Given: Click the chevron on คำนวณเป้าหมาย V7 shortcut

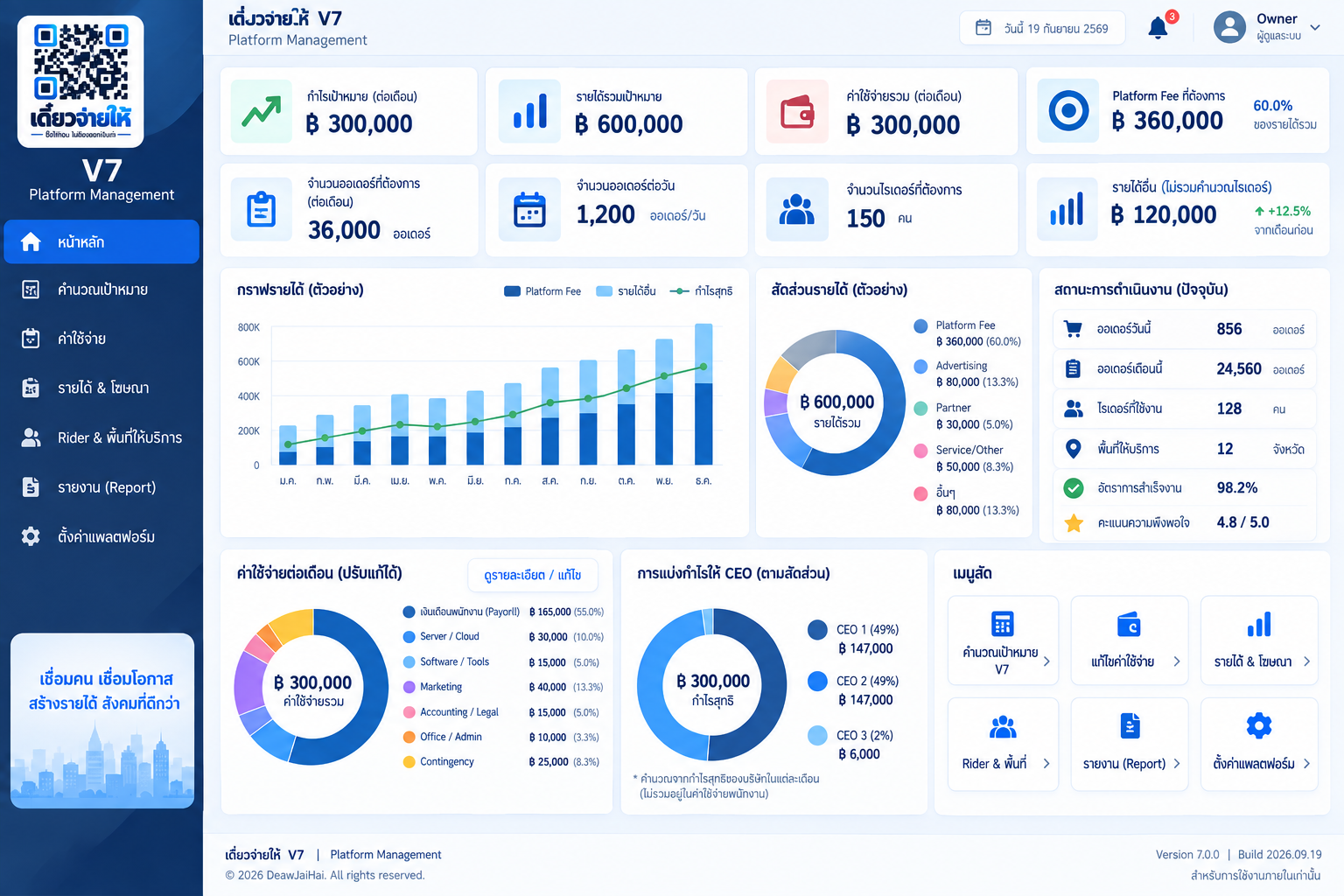Looking at the screenshot, I should (x=1046, y=661).
